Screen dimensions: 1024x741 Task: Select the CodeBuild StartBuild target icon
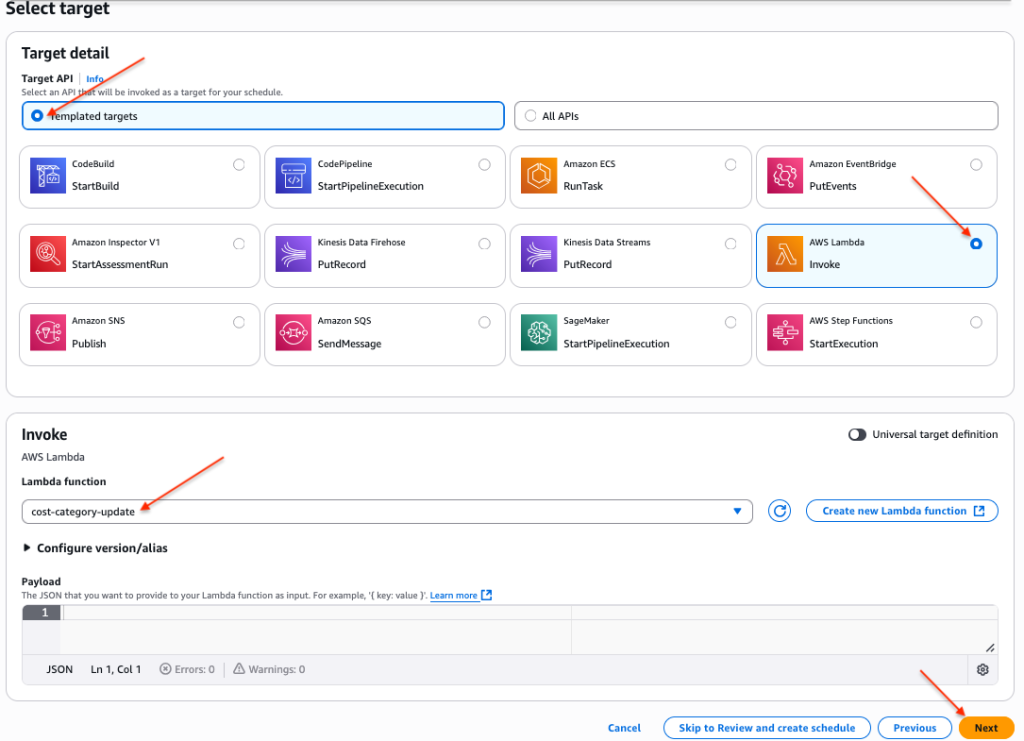[x=47, y=174]
